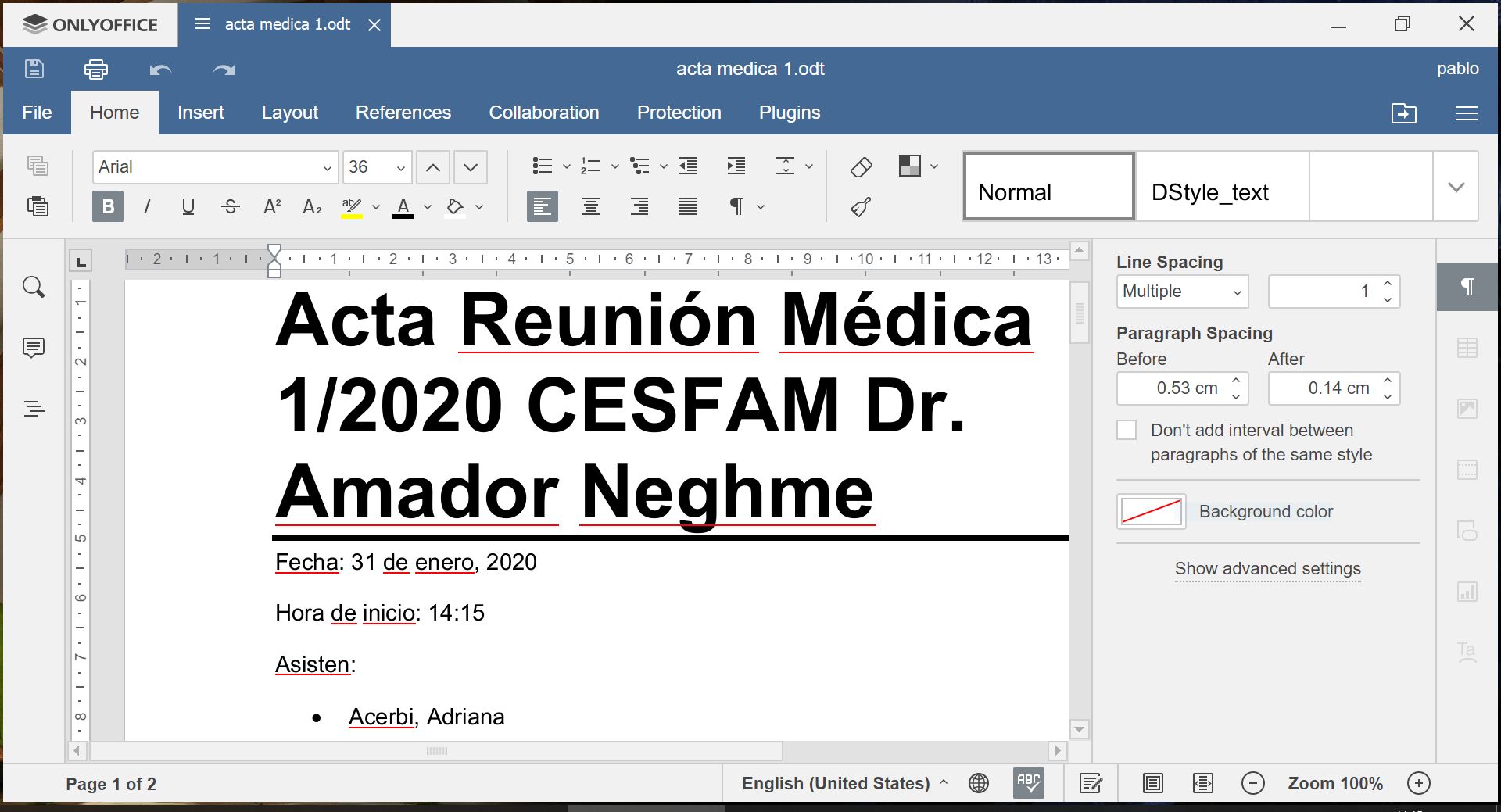
Task: Open view settings hamburger icon
Action: 1467,113
